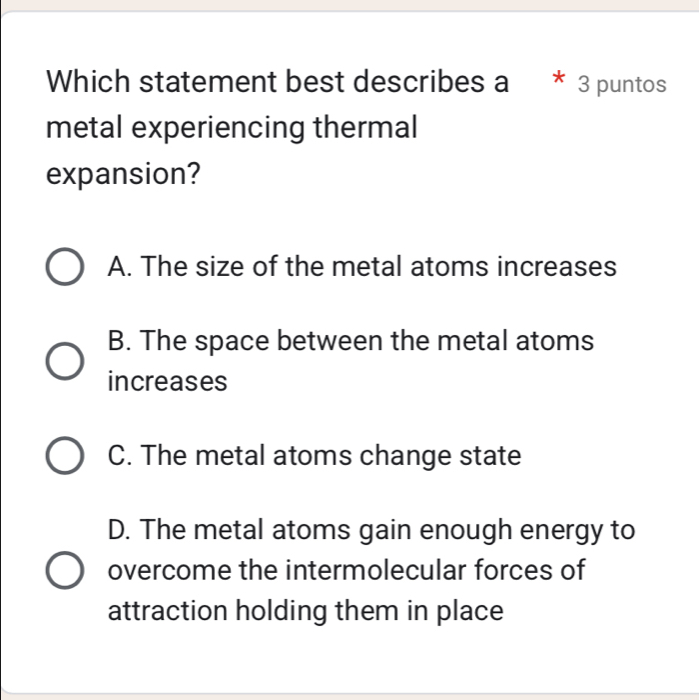Image resolution: width=699 pixels, height=700 pixels.
Task: Select the radio button for option A
Action: point(65,268)
